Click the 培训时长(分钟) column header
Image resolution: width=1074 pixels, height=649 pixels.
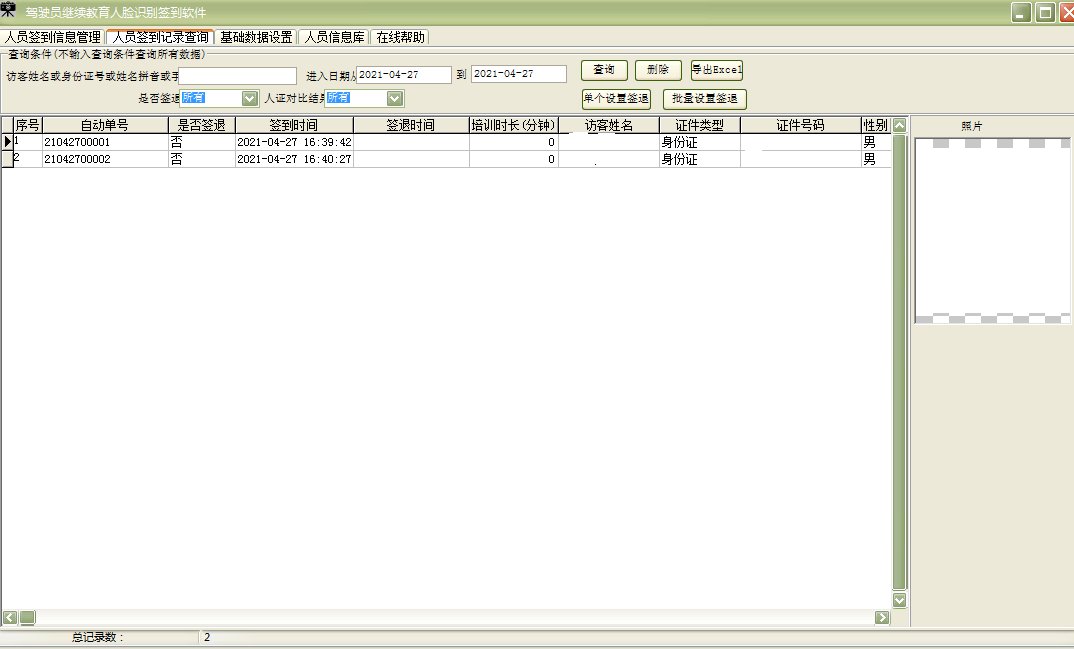tap(513, 125)
